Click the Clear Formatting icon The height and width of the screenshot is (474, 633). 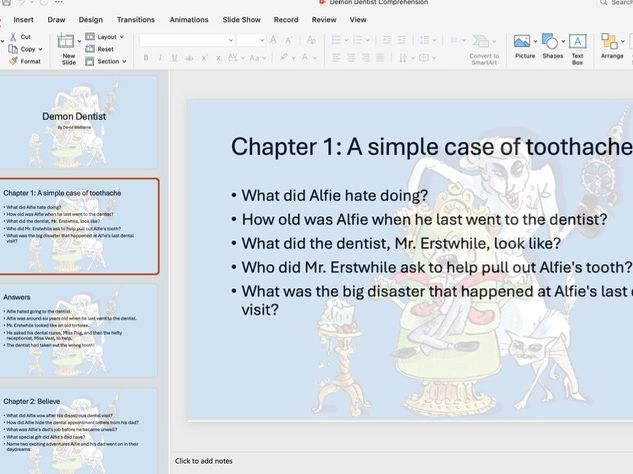tap(311, 40)
